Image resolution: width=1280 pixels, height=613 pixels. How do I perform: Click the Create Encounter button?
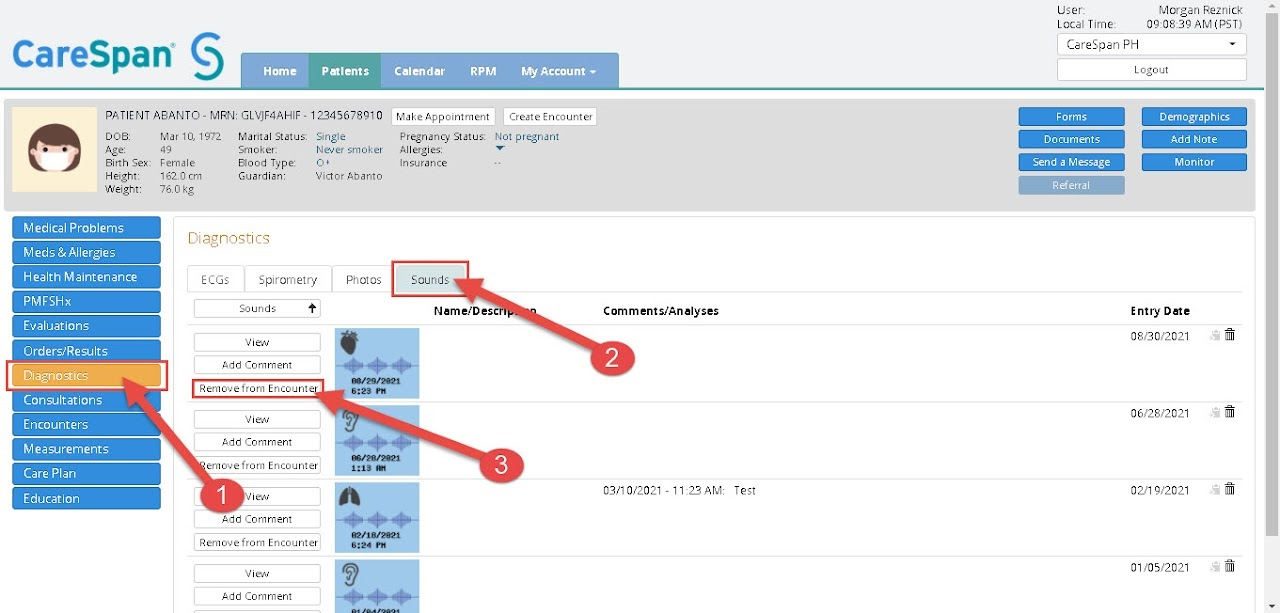550,117
